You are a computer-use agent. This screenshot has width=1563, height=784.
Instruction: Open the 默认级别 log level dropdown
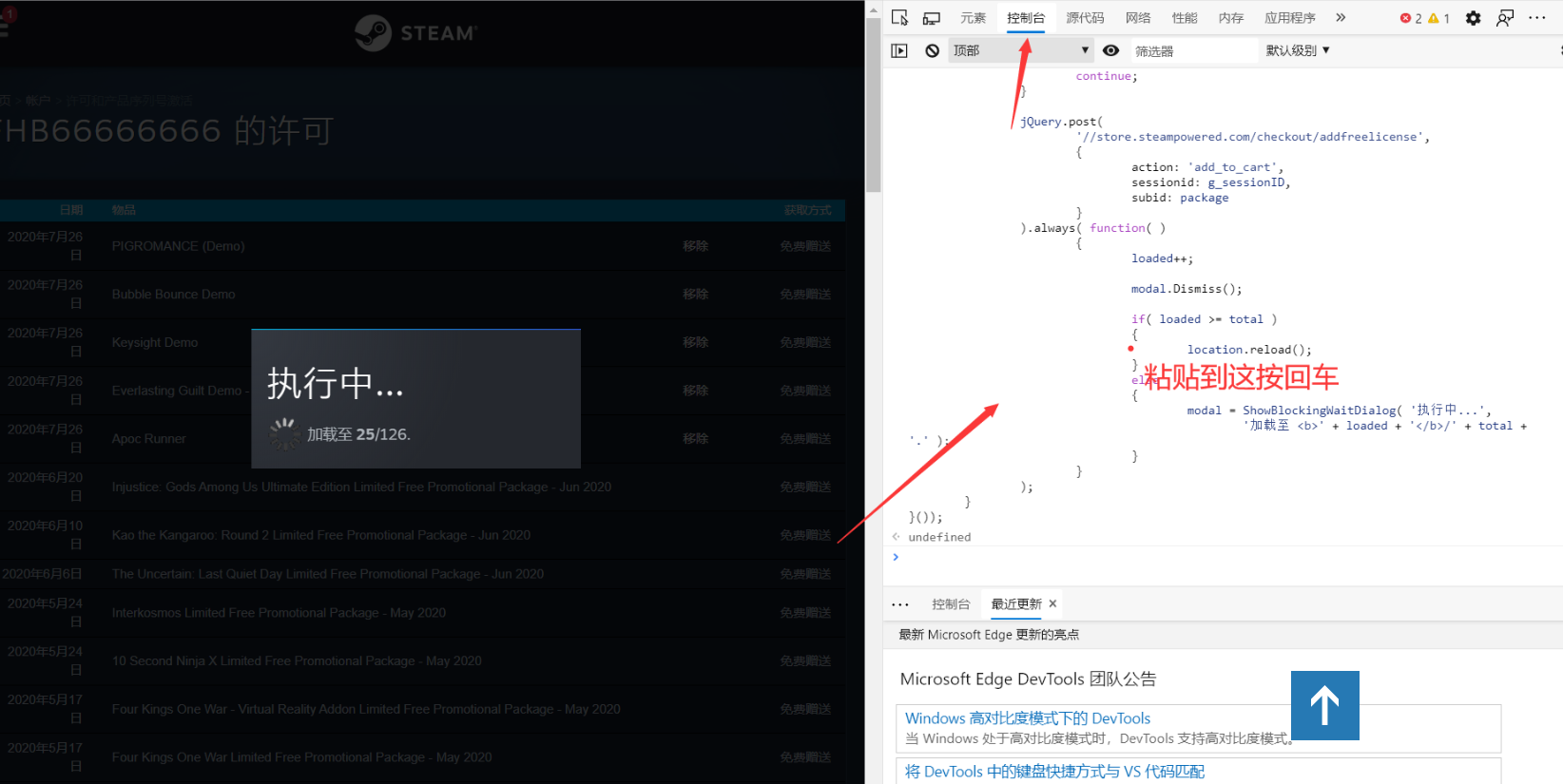1298,50
